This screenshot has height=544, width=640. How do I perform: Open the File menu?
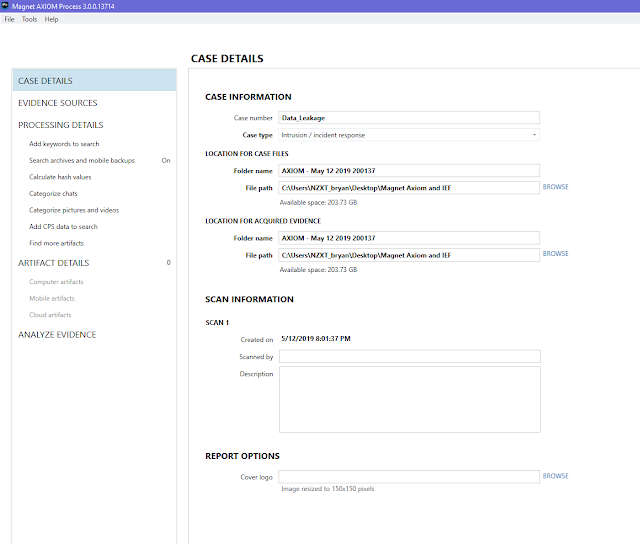coord(9,19)
